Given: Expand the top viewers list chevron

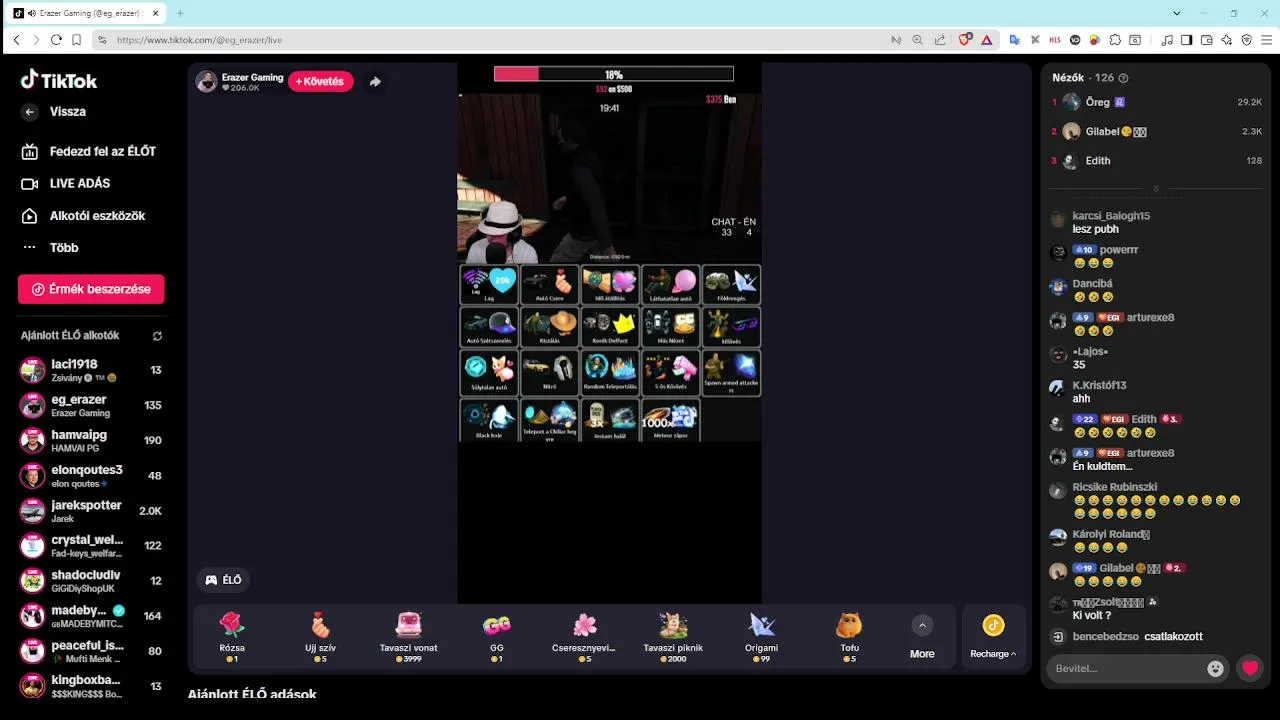Looking at the screenshot, I should tap(1156, 189).
